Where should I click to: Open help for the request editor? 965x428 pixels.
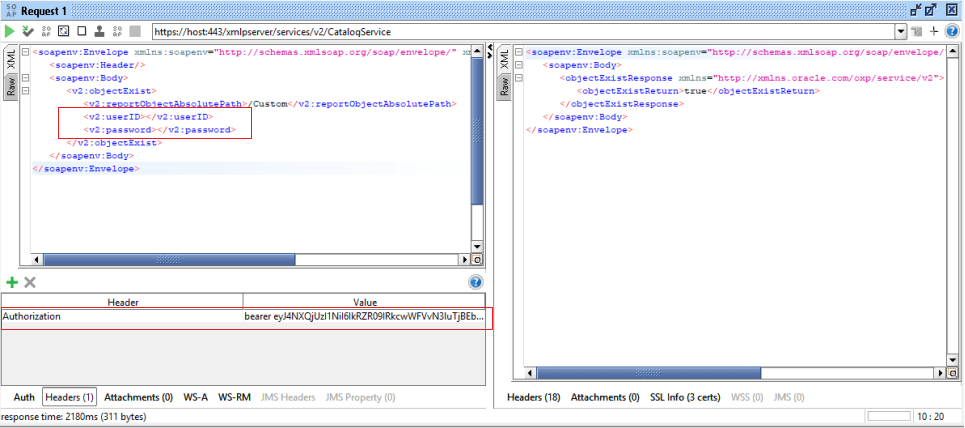951,31
